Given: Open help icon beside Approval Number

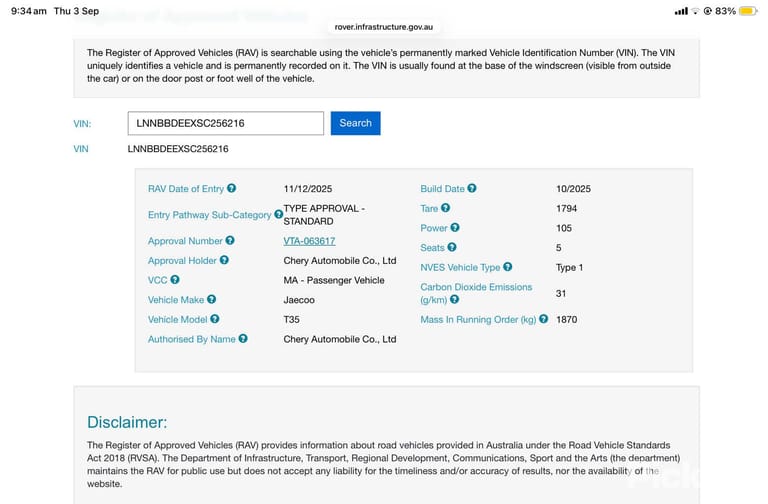Looking at the screenshot, I should 230,240.
